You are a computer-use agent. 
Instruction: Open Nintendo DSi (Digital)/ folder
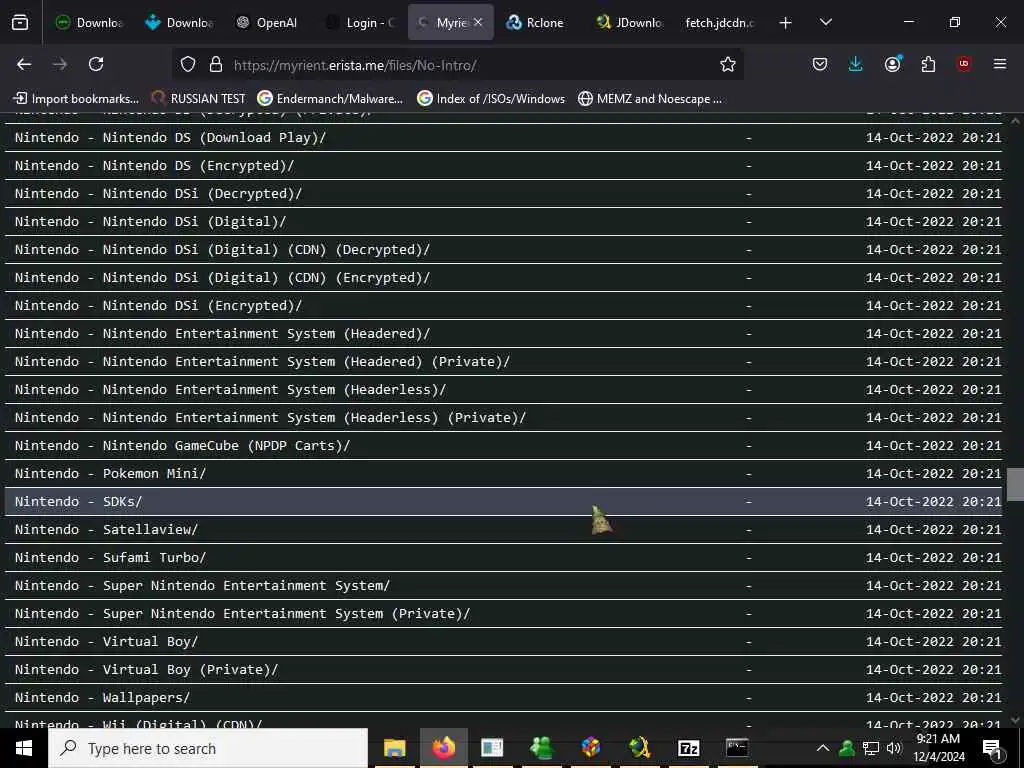click(x=150, y=222)
